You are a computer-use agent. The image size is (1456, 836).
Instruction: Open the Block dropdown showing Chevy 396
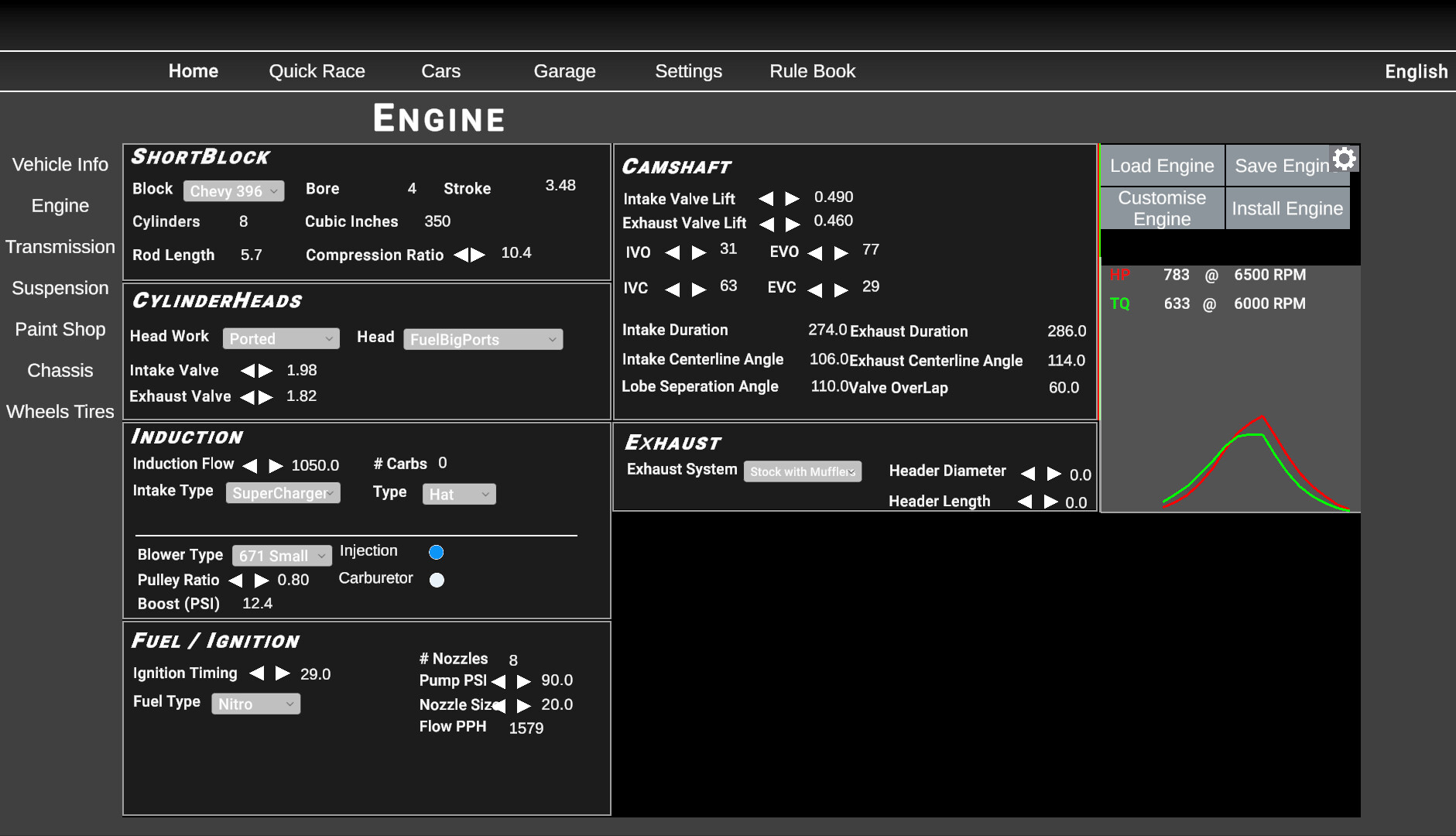point(234,190)
